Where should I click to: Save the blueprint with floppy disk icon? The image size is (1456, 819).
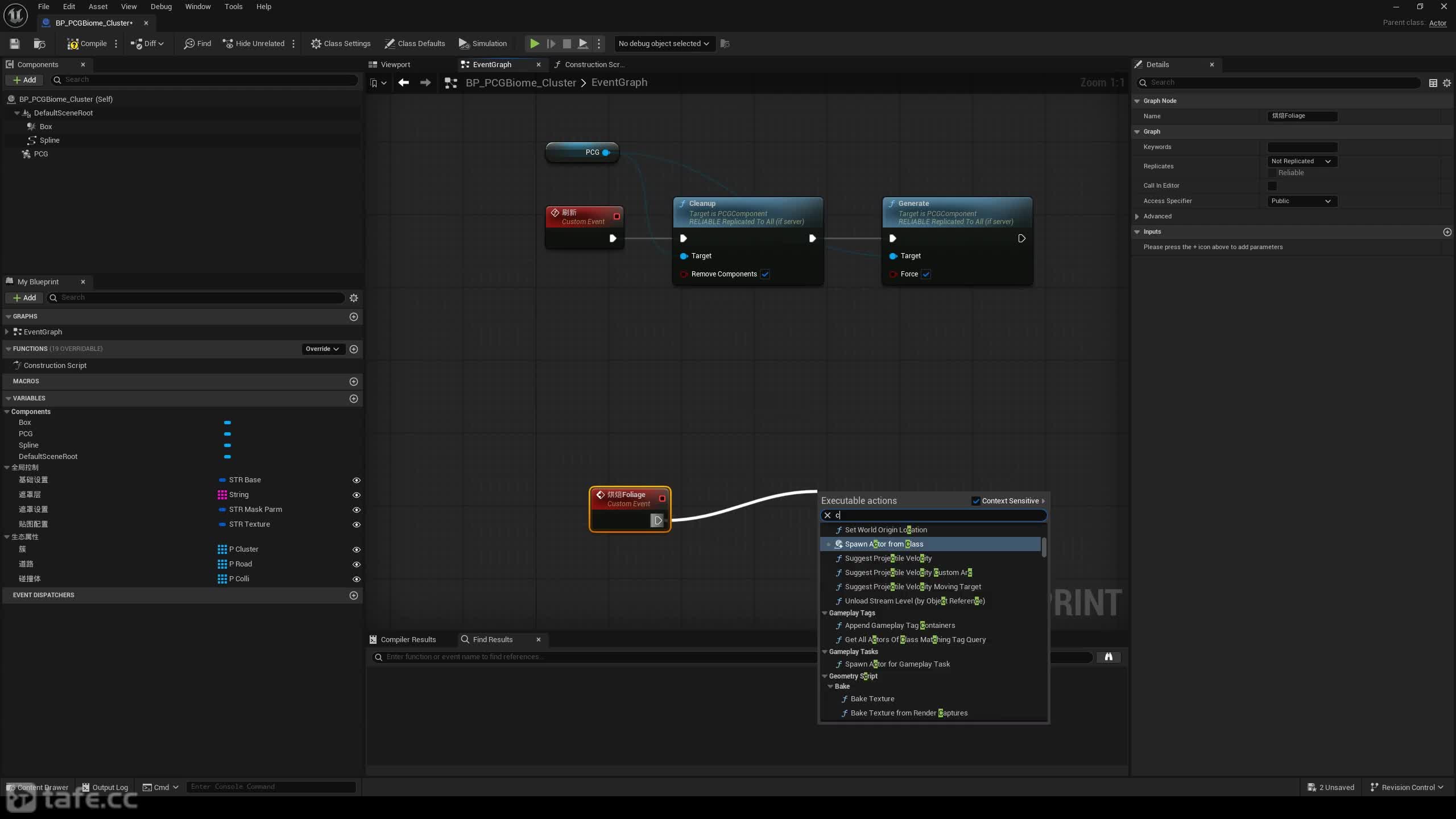click(x=15, y=43)
